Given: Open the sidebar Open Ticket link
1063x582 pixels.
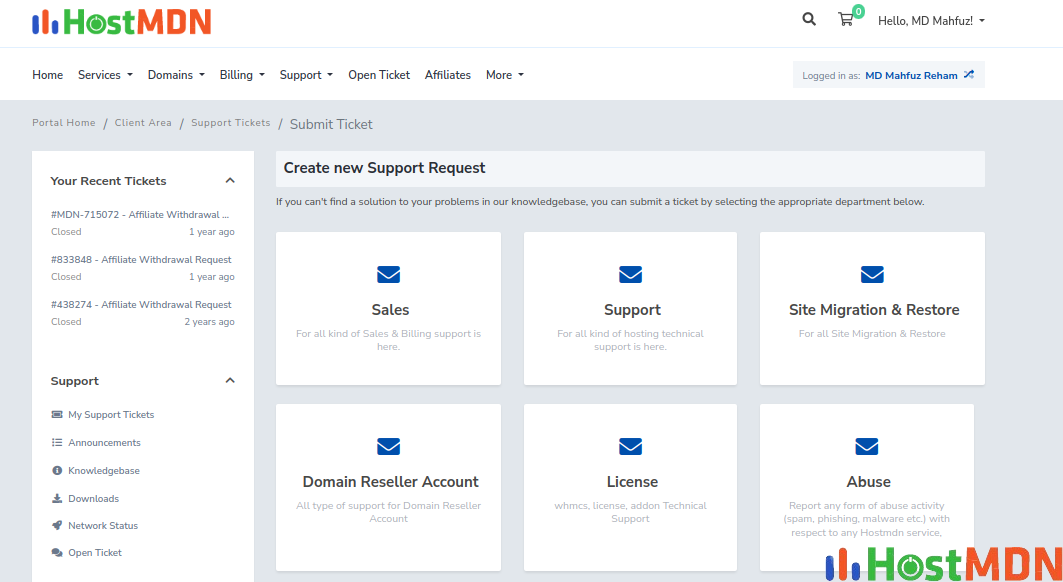Looking at the screenshot, I should pos(95,553).
